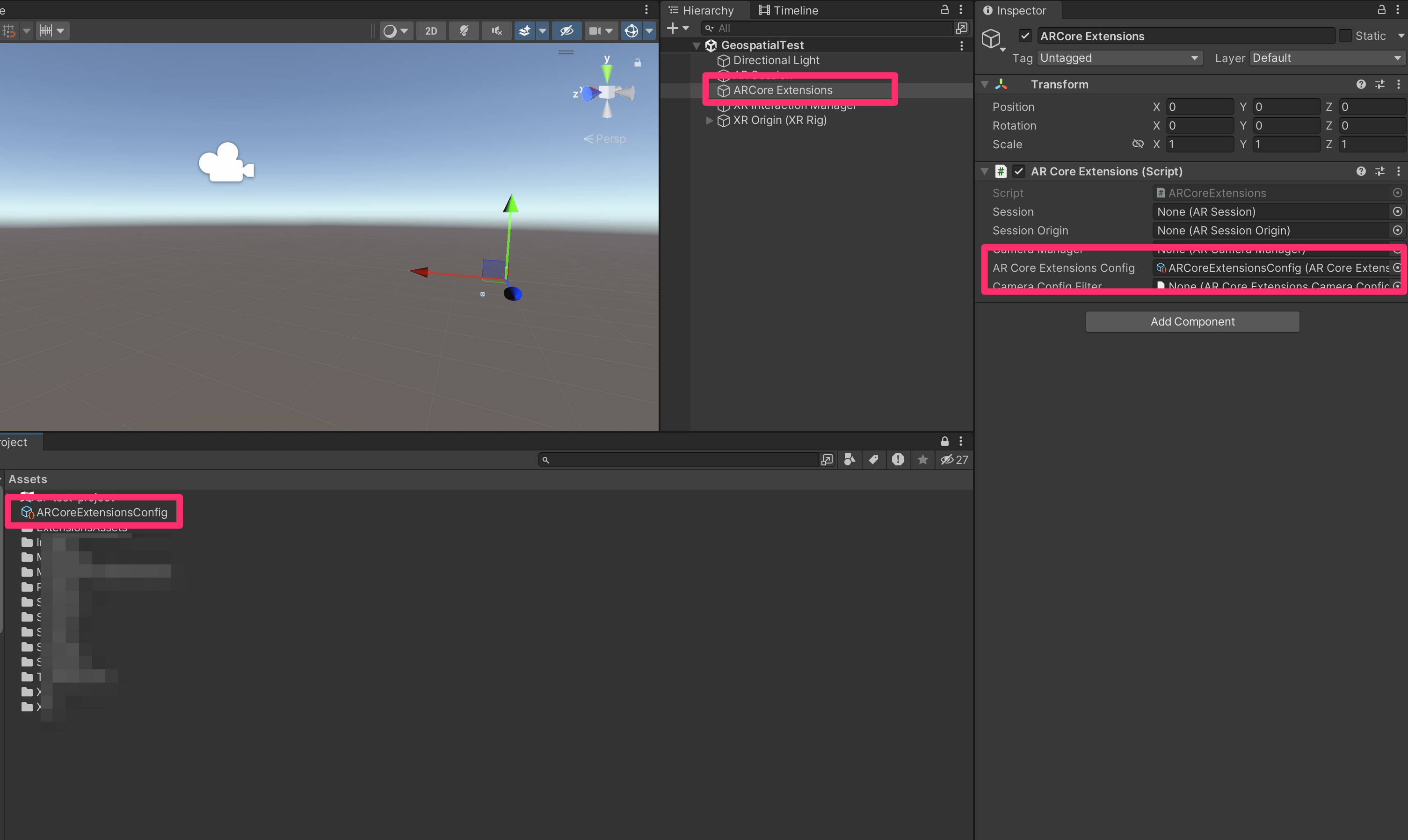This screenshot has height=840, width=1408.
Task: Toggle scene effects skybox icon
Action: (x=525, y=31)
